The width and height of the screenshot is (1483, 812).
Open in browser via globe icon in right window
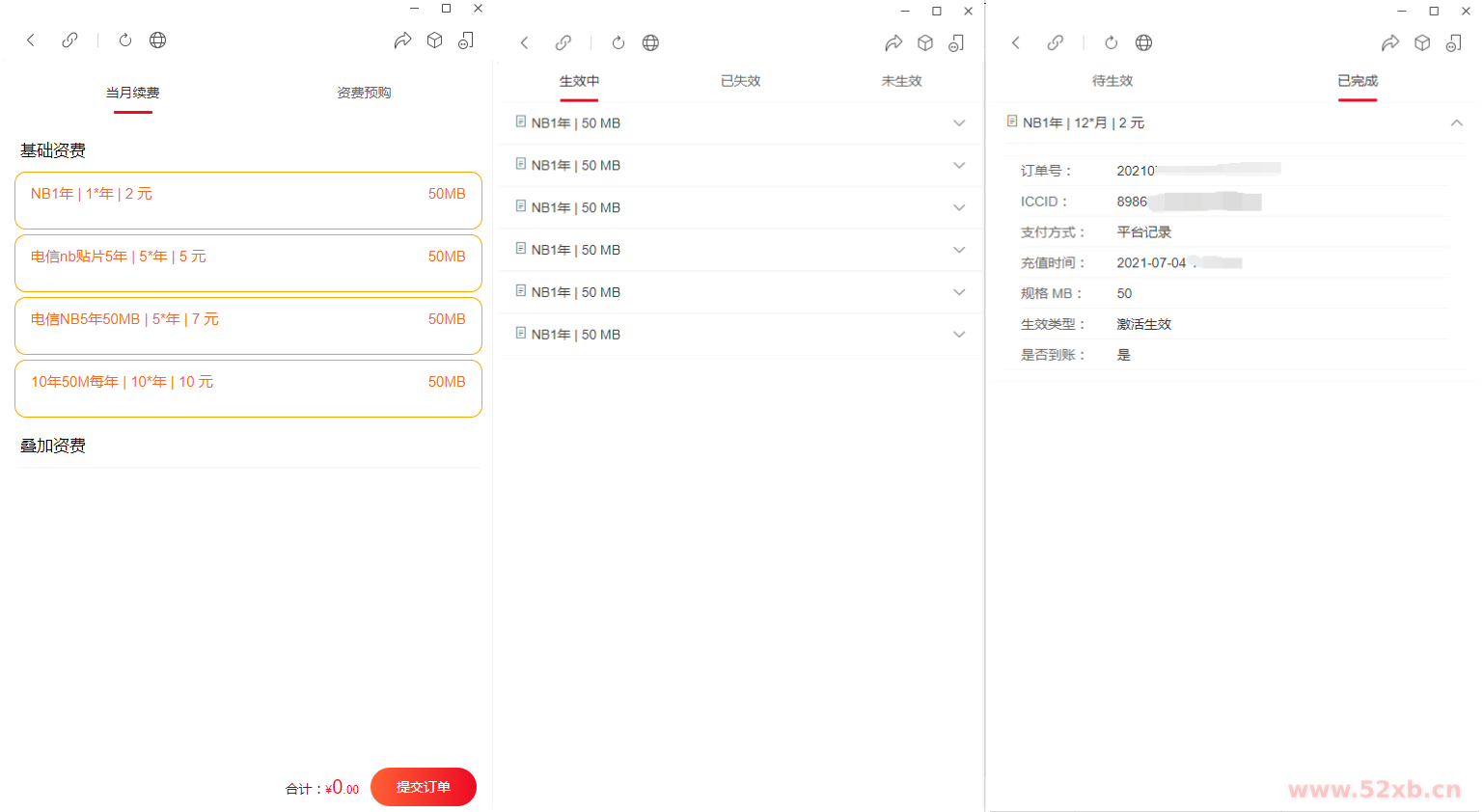[1143, 42]
